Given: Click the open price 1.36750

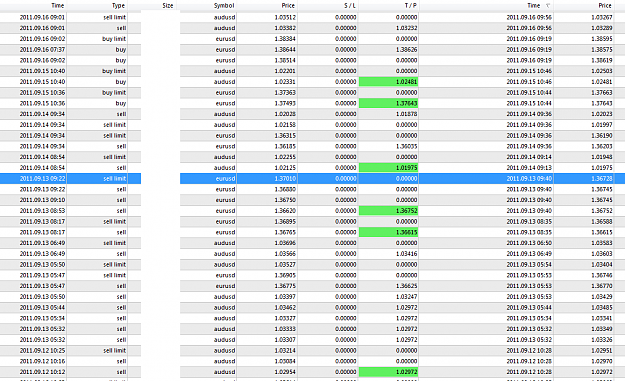Looking at the screenshot, I should coord(285,200).
